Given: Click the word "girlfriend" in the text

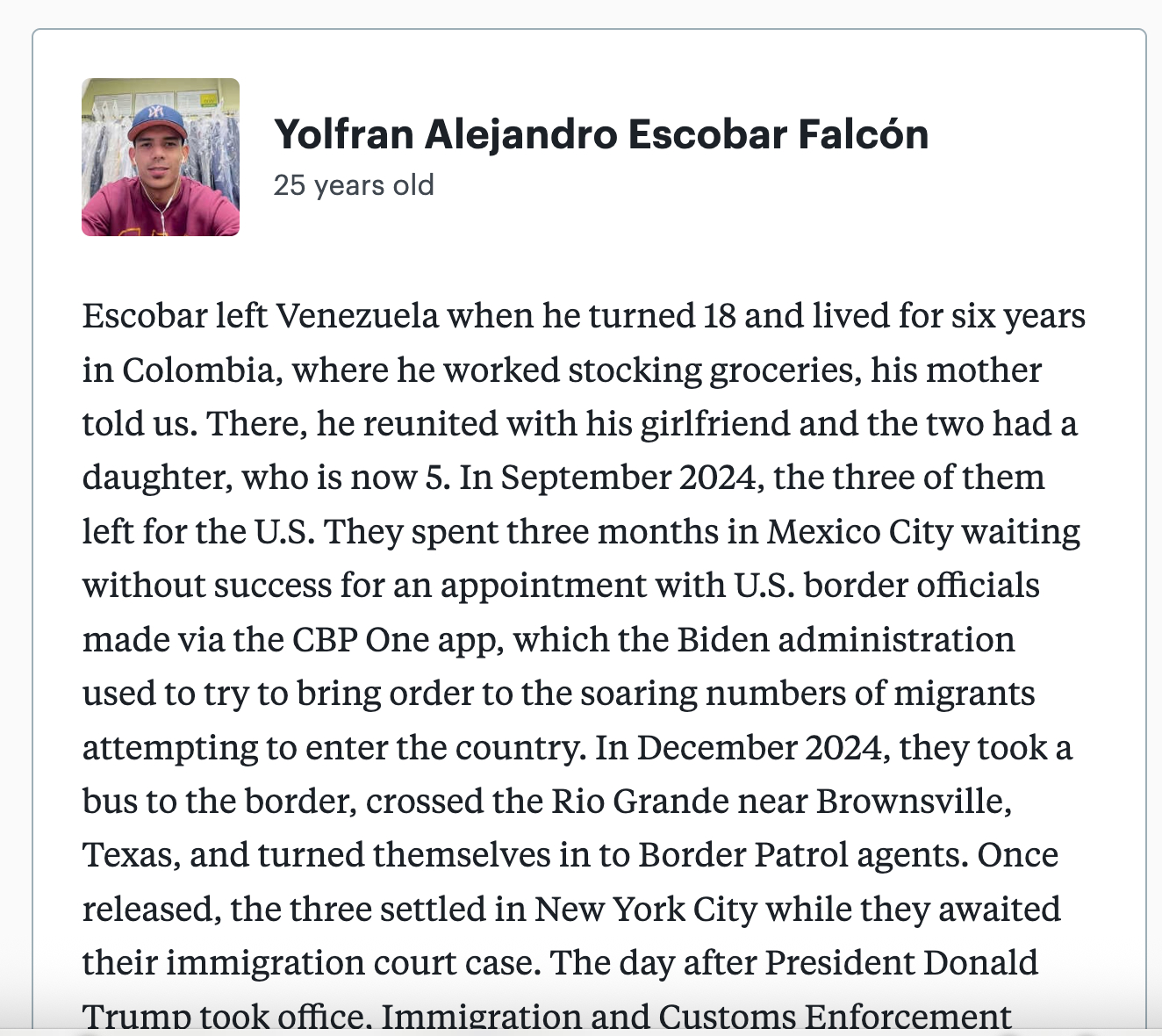Looking at the screenshot, I should tap(715, 424).
